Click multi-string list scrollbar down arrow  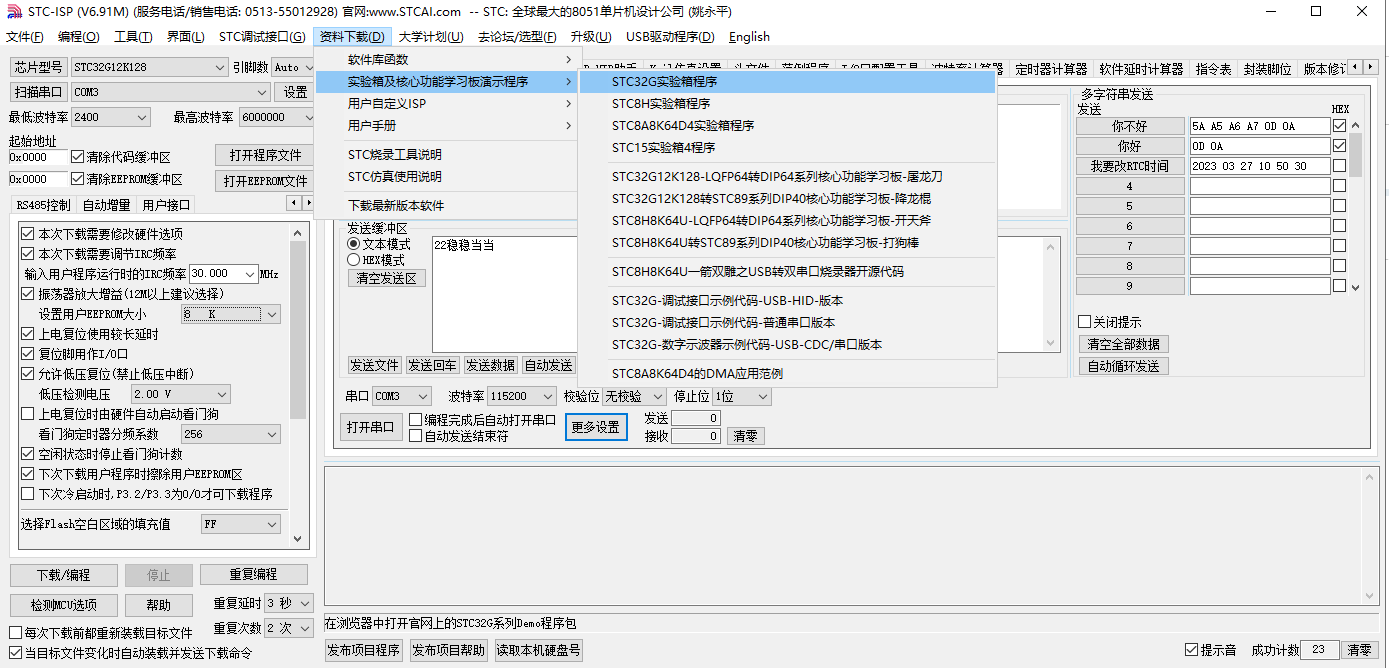[x=1356, y=287]
